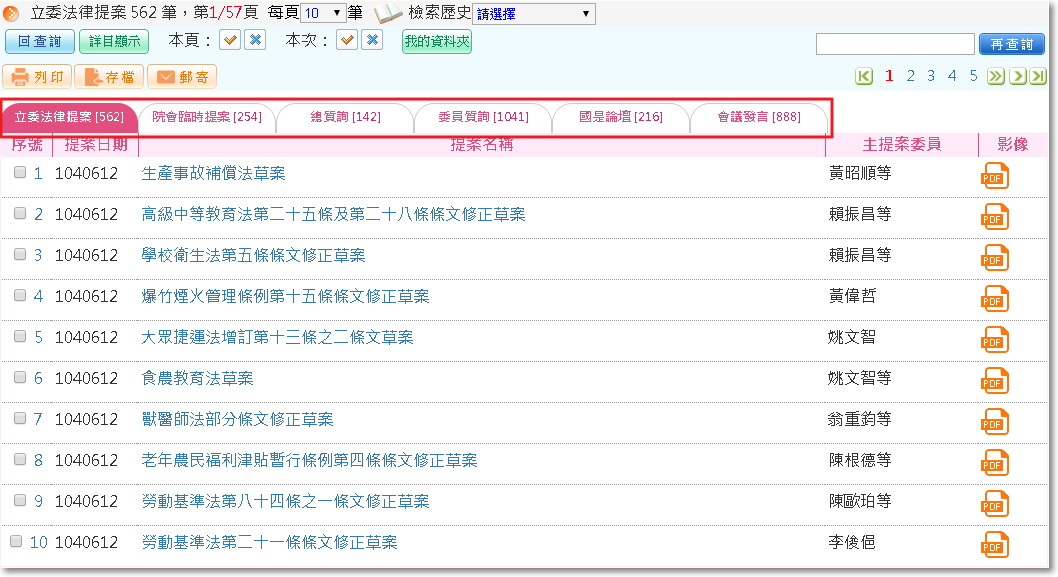Open the 獸醫師法部分條文修正草案 link
The width and height of the screenshot is (1058, 577).
click(237, 419)
